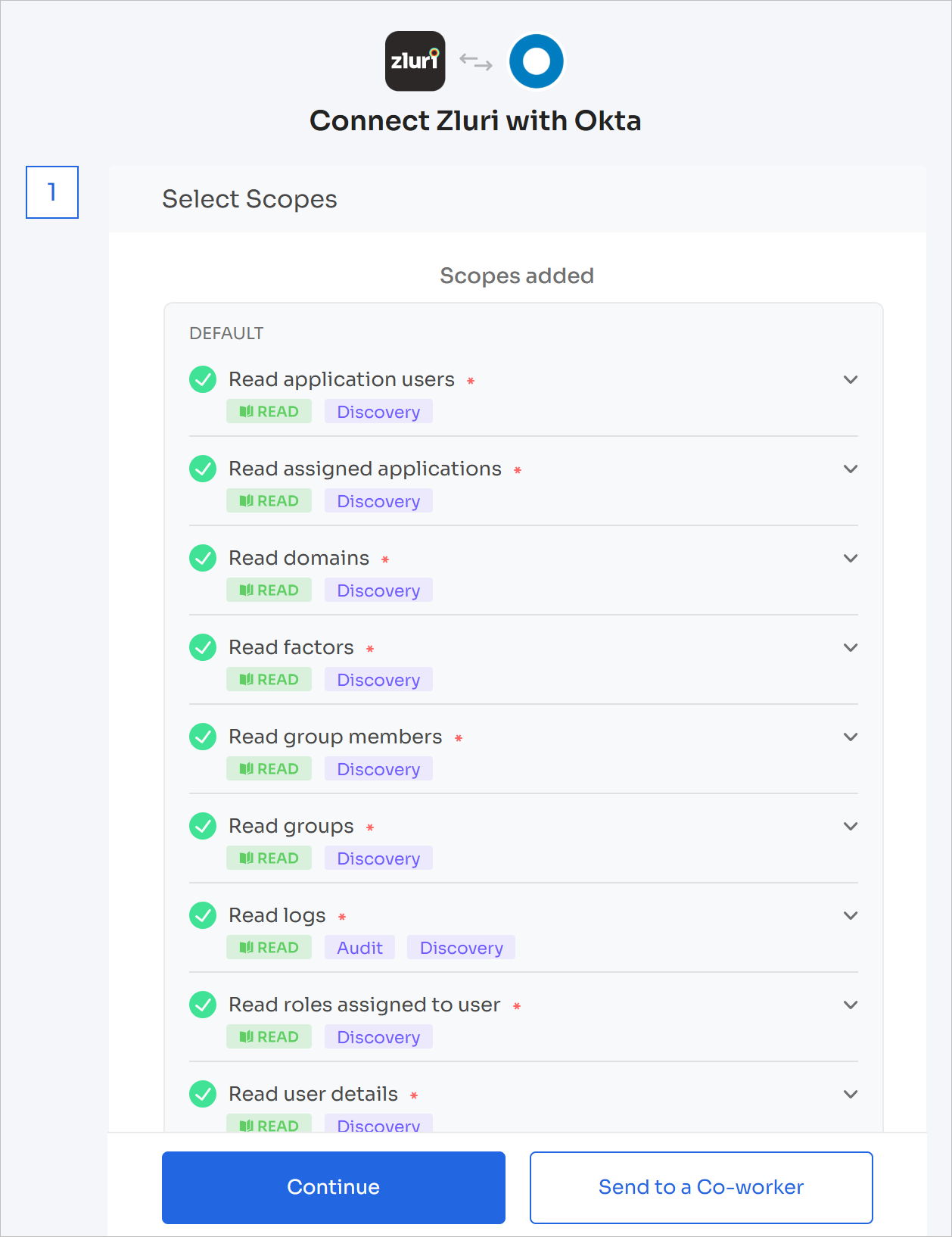Click the Discovery tag under Read domains
The height and width of the screenshot is (1237, 952).
pos(378,590)
